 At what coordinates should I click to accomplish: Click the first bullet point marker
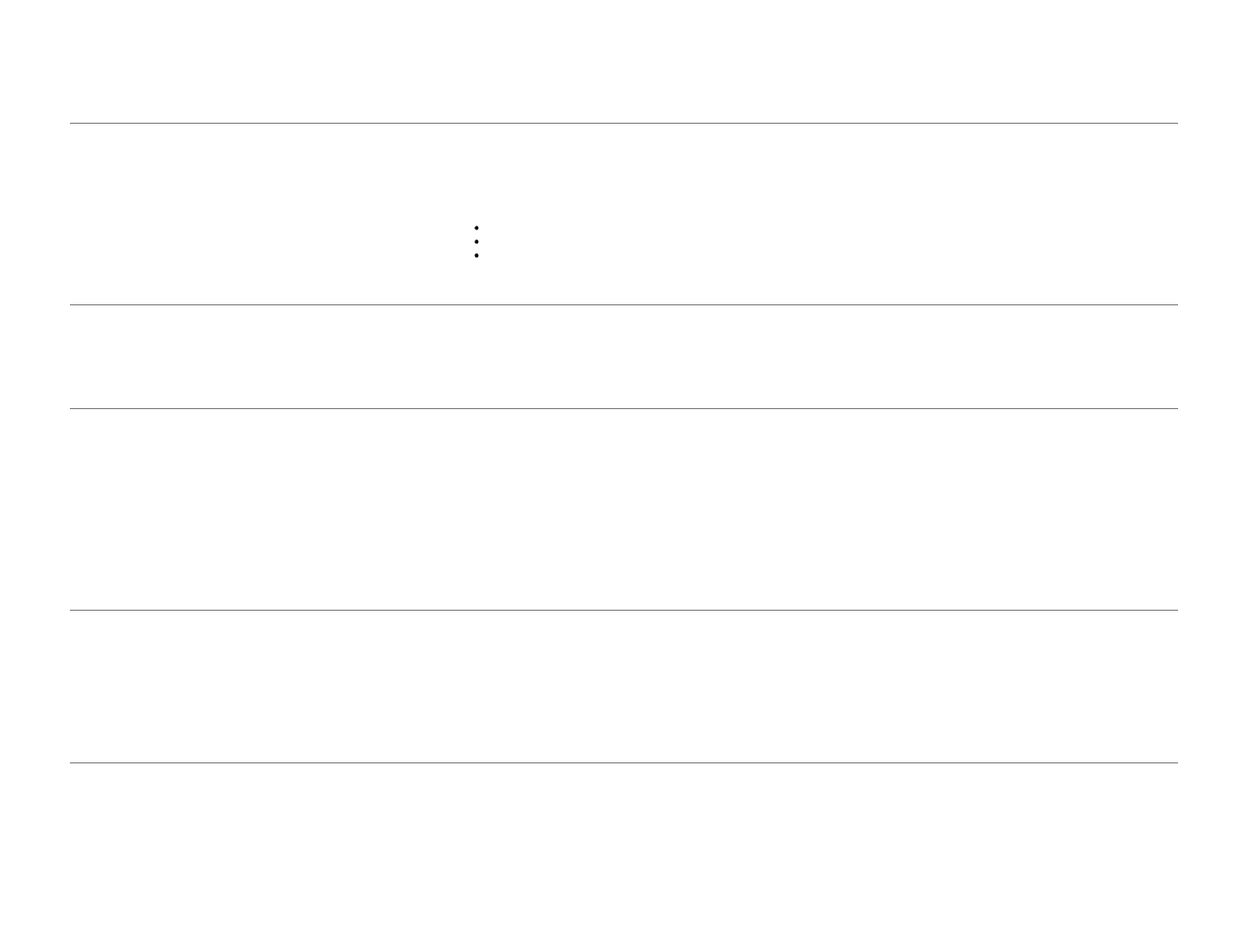click(x=477, y=228)
